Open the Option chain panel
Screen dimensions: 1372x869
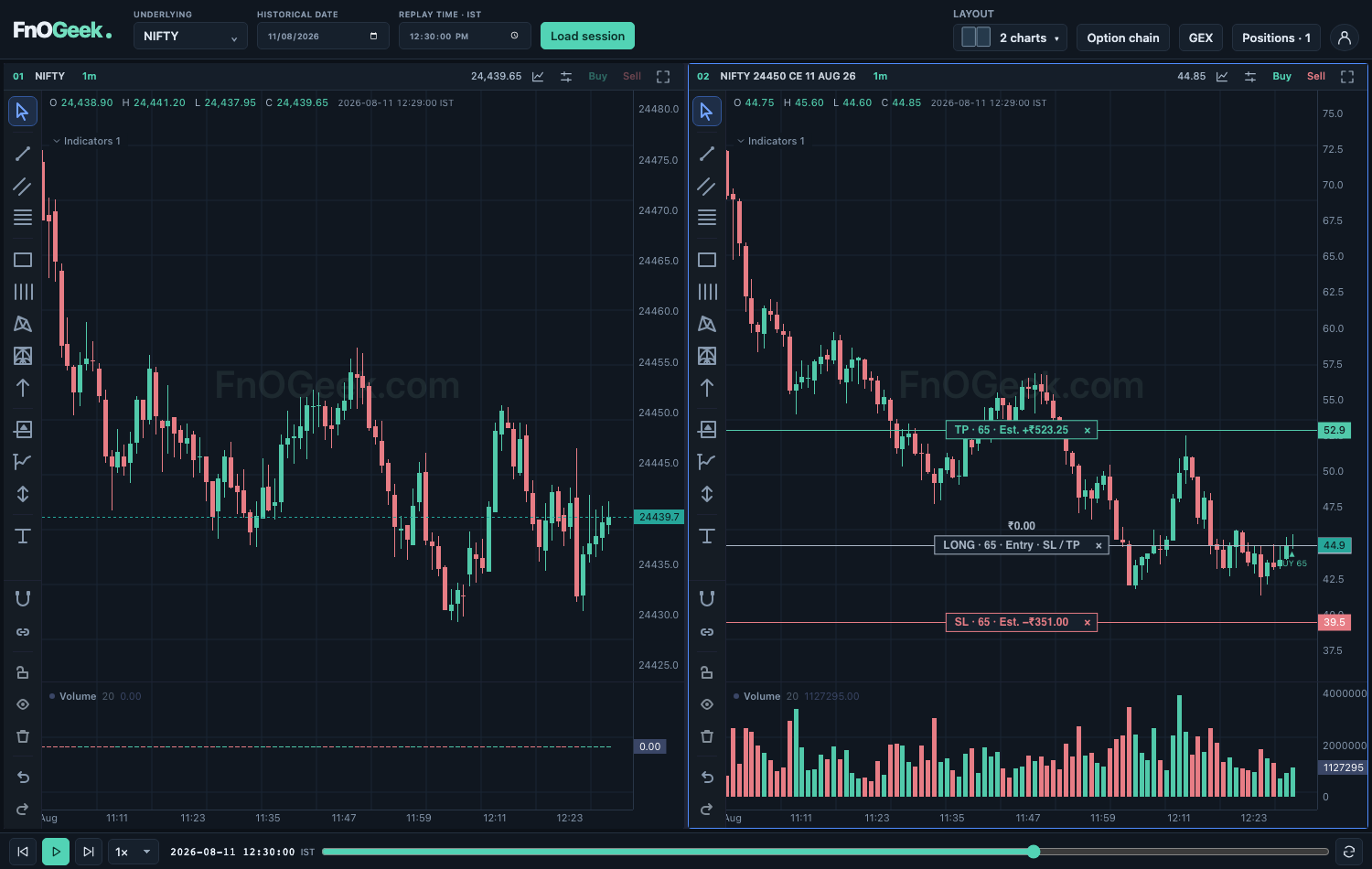1123,38
